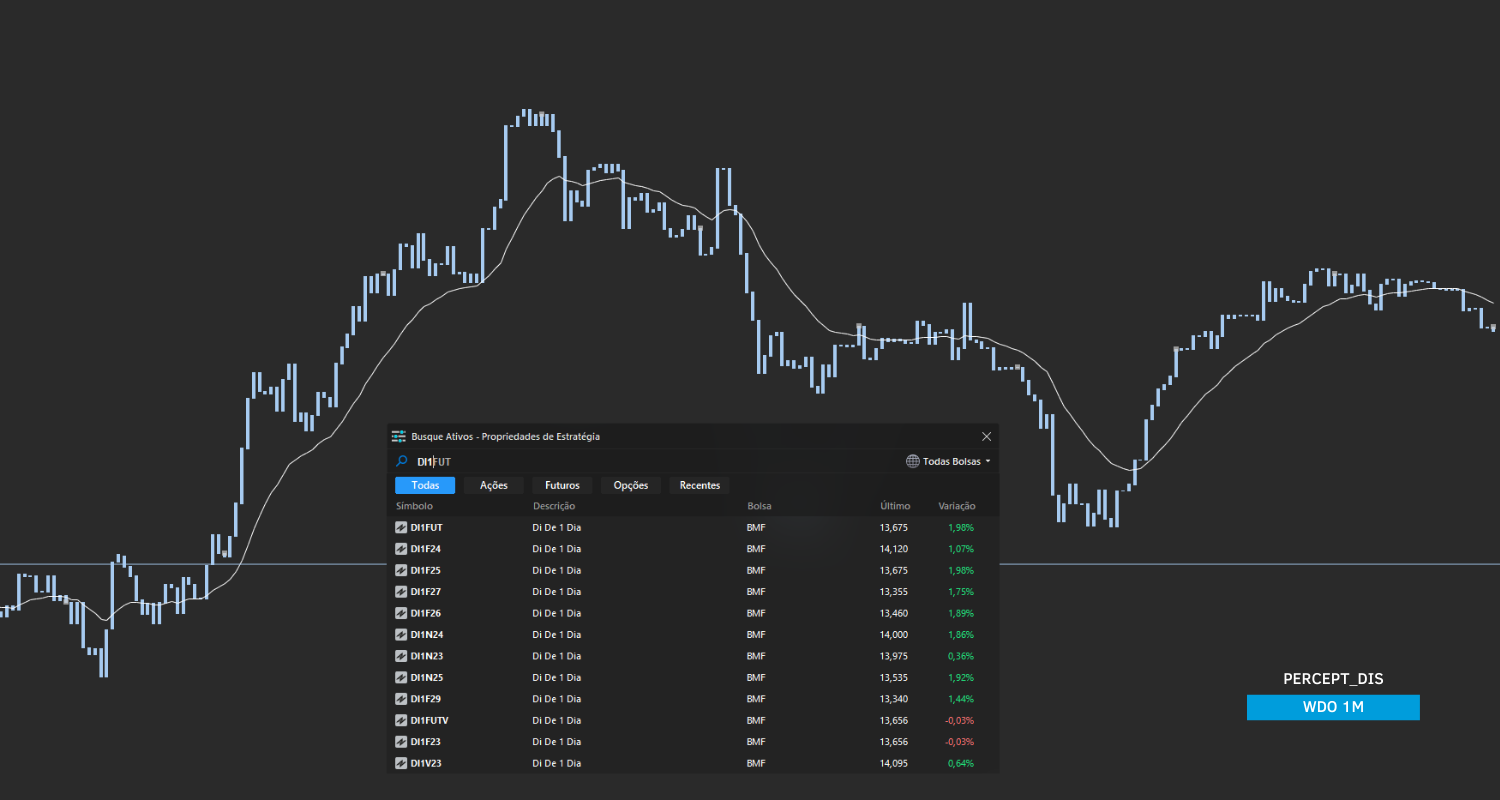Click the globe icon next to Todas Bolsas
This screenshot has width=1500, height=800.
pyautogui.click(x=911, y=461)
